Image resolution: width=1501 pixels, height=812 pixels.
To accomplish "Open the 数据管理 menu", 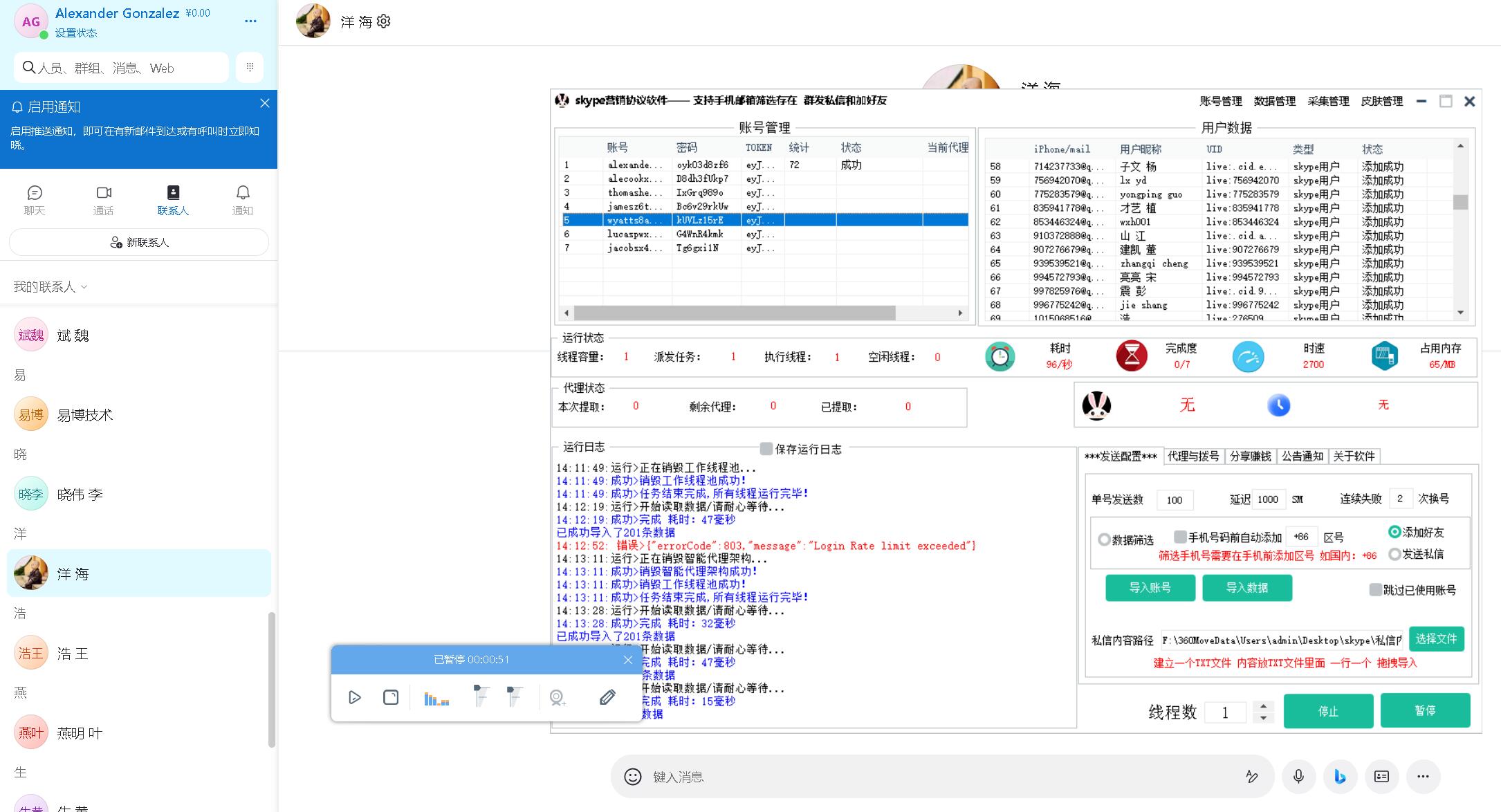I will [1274, 101].
